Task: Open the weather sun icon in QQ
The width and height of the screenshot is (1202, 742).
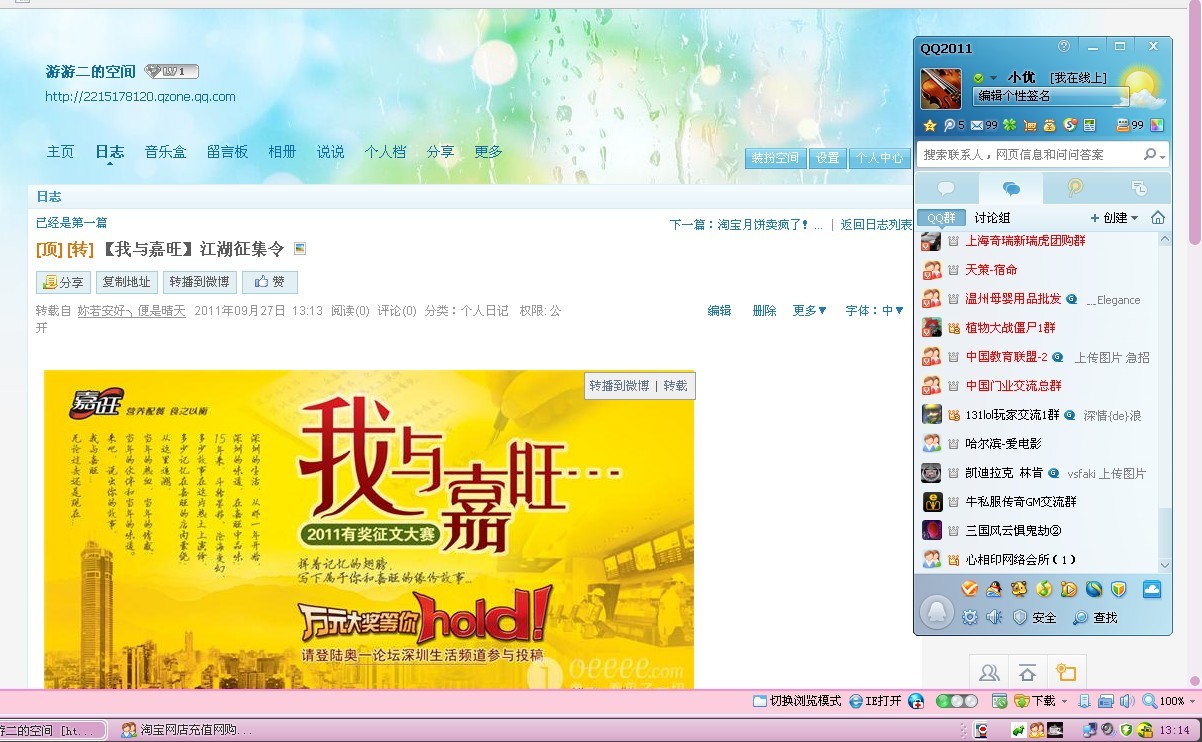Action: pyautogui.click(x=1140, y=87)
